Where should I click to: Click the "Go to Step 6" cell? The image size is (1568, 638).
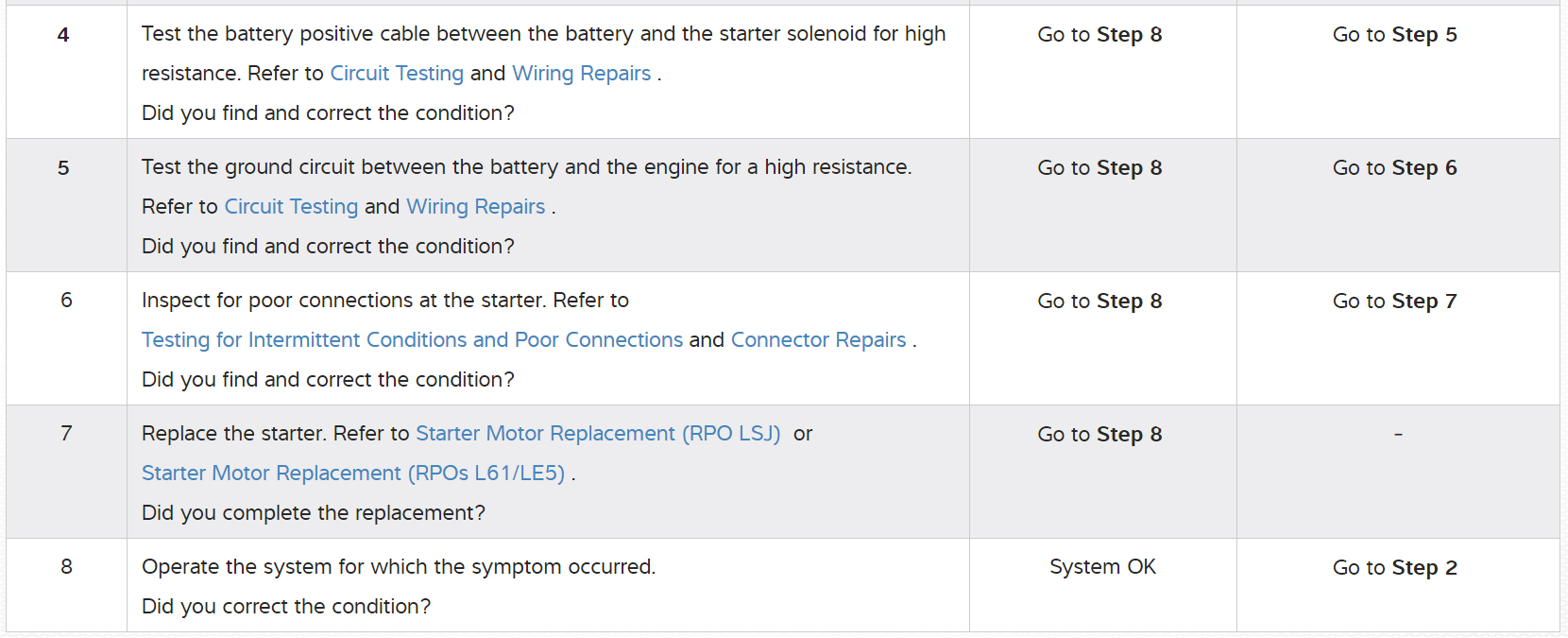[1394, 168]
